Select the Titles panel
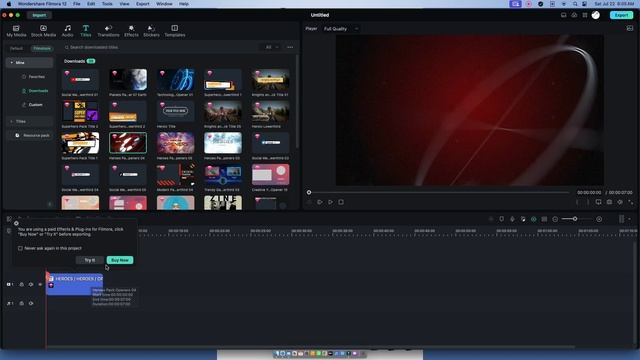Image resolution: width=640 pixels, height=360 pixels. coord(86,31)
